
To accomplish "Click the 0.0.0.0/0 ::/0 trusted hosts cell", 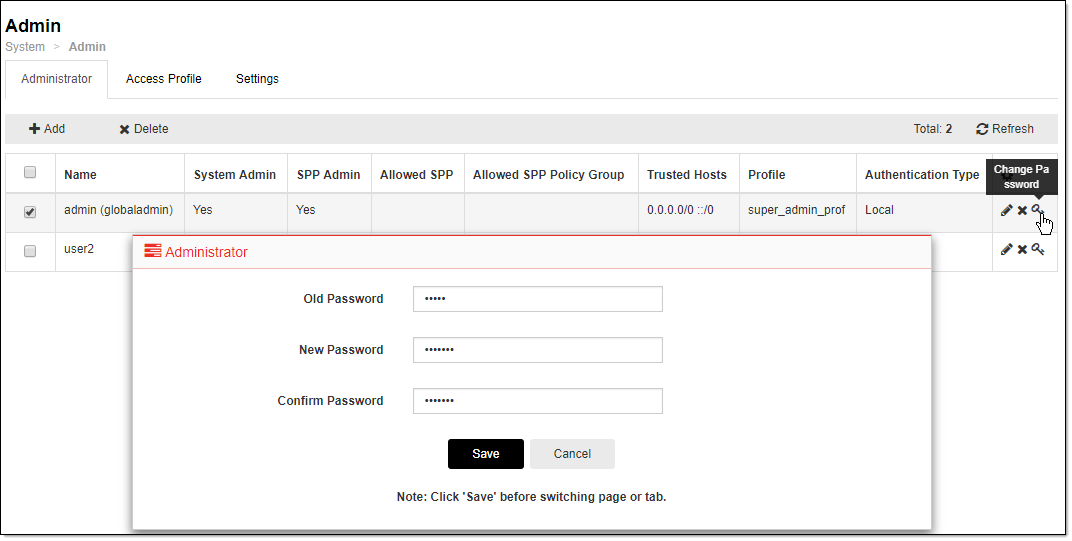I will point(680,210).
